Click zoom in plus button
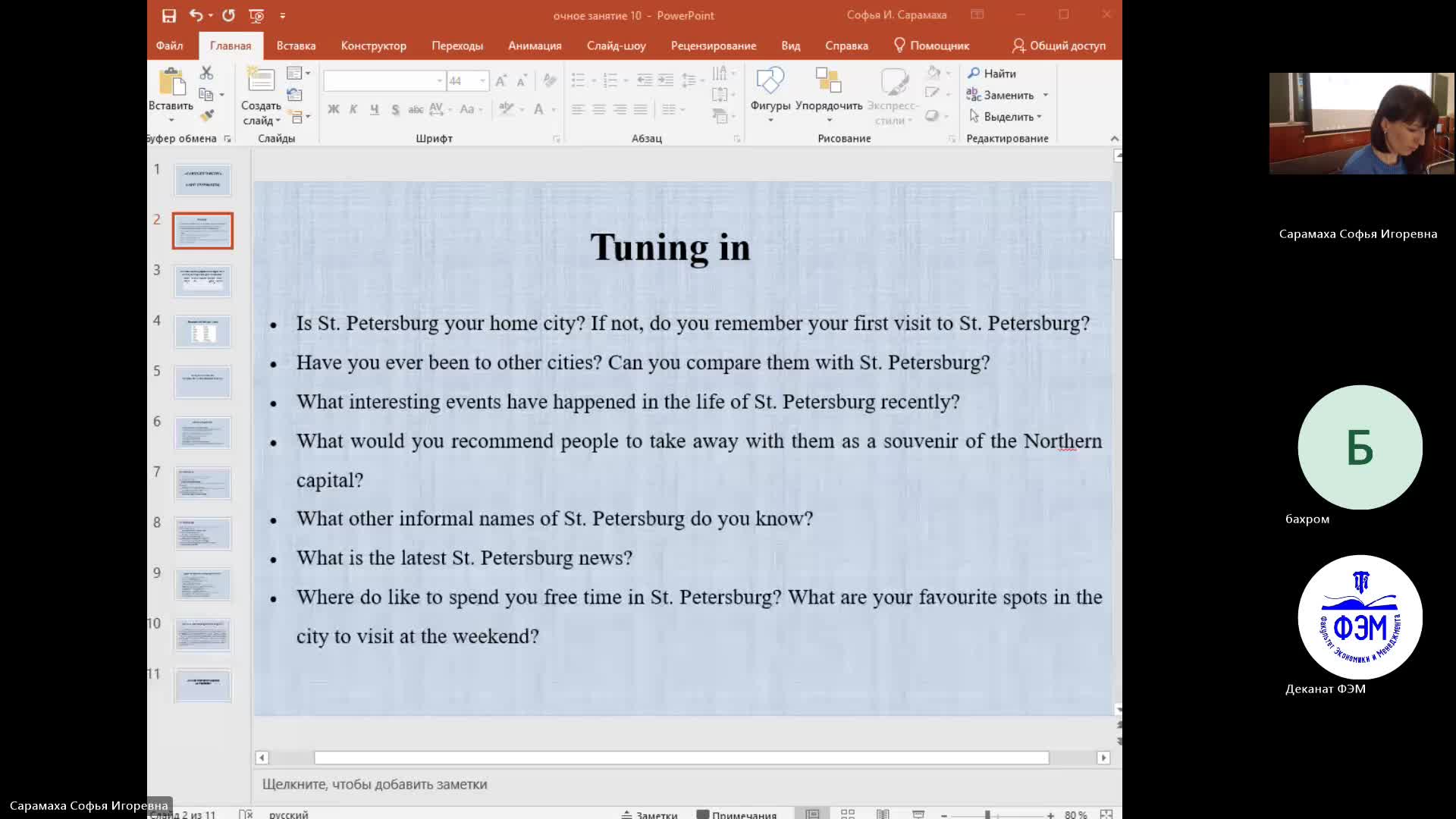This screenshot has height=819, width=1456. [x=1050, y=814]
